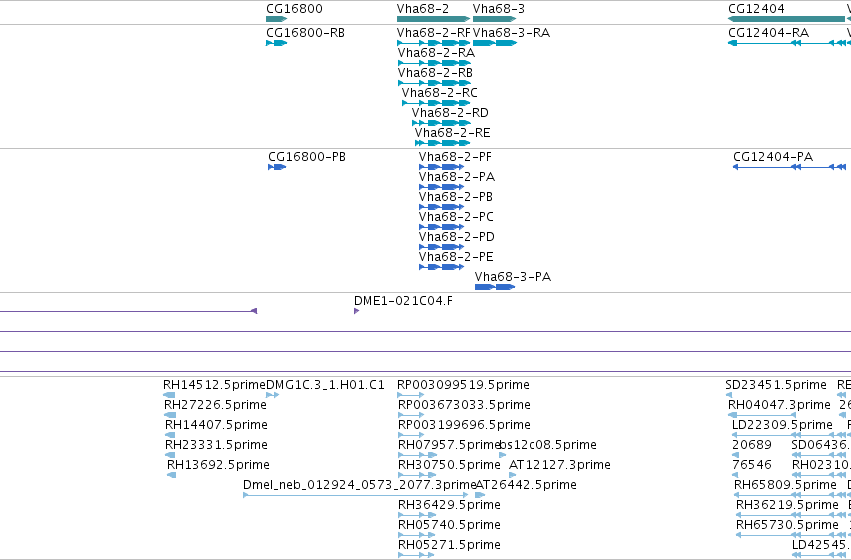Click the Vha68-3-PA protein glyph
The width and height of the screenshot is (851, 560).
495,287
